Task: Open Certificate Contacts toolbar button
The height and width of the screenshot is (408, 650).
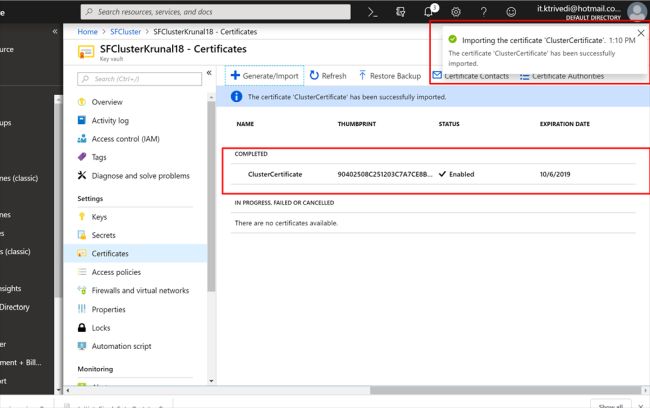Action: click(x=471, y=76)
